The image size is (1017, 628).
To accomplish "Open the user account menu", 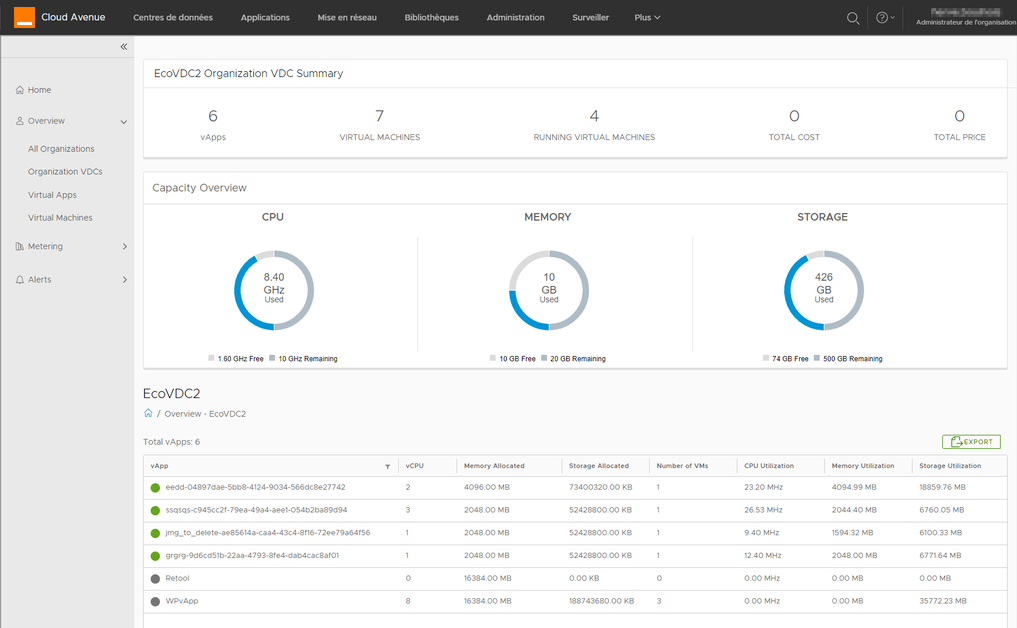I will click(966, 17).
